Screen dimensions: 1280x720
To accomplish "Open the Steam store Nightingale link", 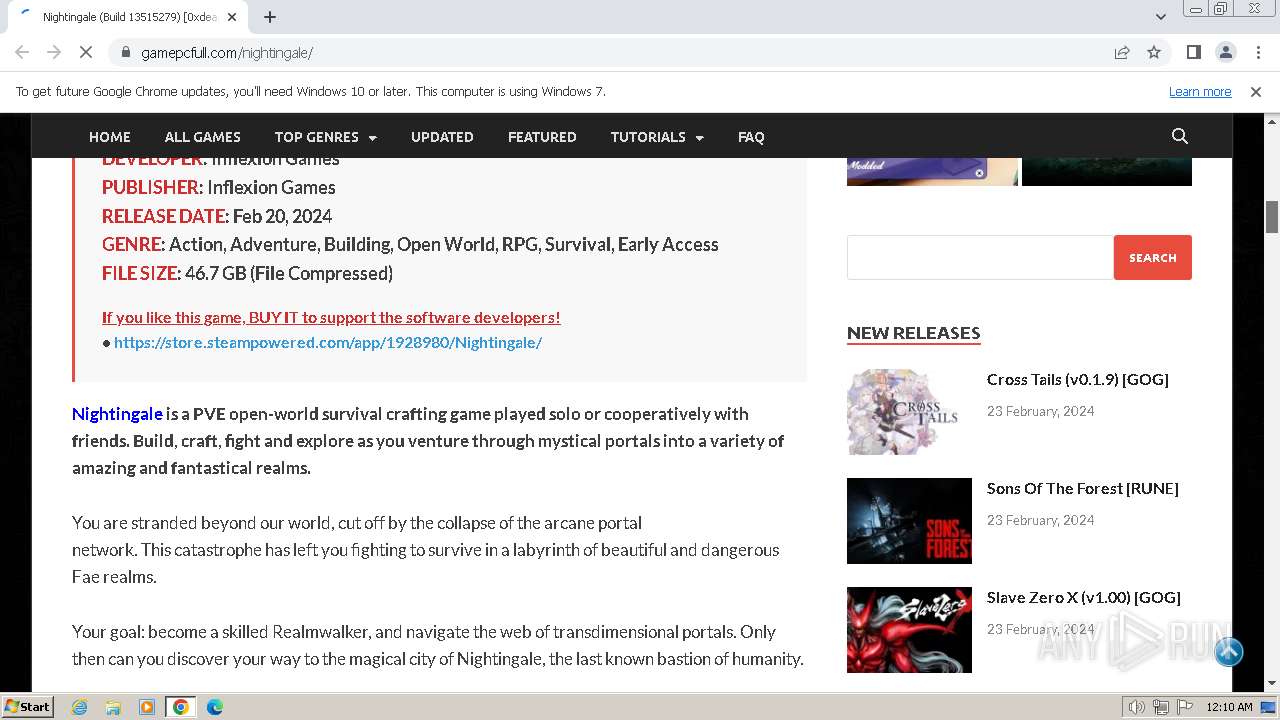I will pyautogui.click(x=328, y=342).
